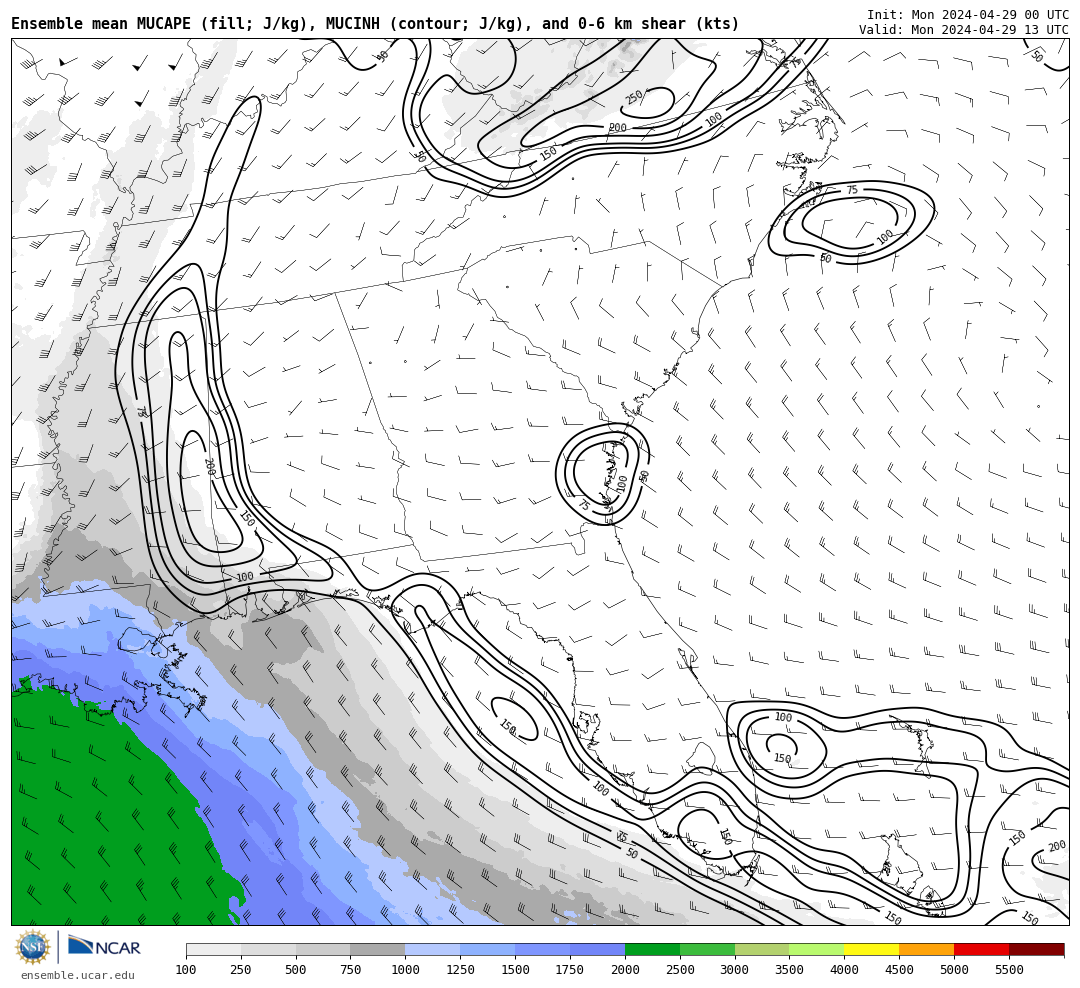Viewport: 1080px width, 988px height.
Task: Click the '4500' tick label under the colorbar
Action: coord(900,970)
